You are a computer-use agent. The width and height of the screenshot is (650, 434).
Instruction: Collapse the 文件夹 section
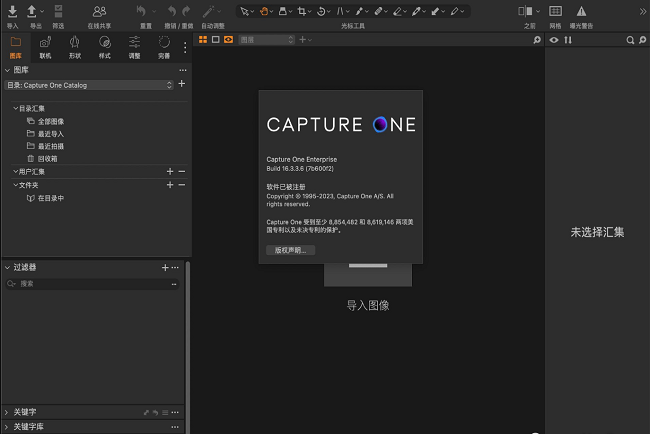pos(15,185)
